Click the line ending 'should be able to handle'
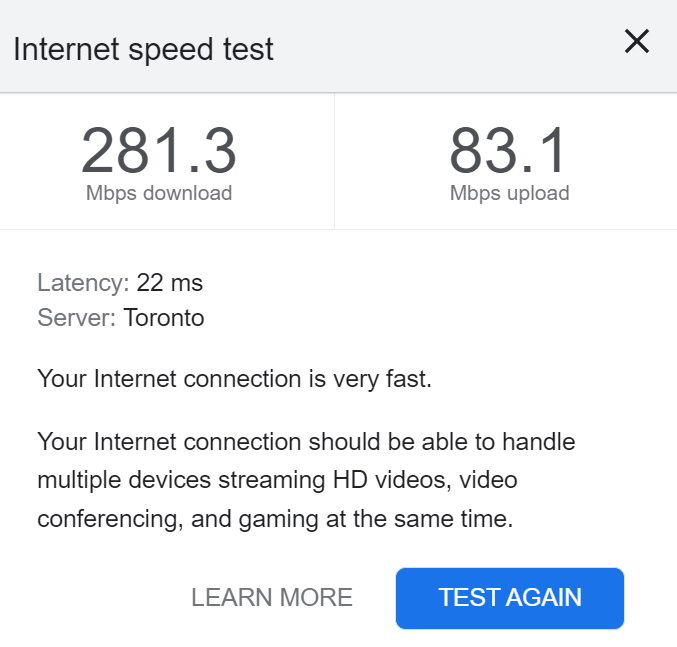Image resolution: width=677 pixels, height=647 pixels. [x=306, y=441]
